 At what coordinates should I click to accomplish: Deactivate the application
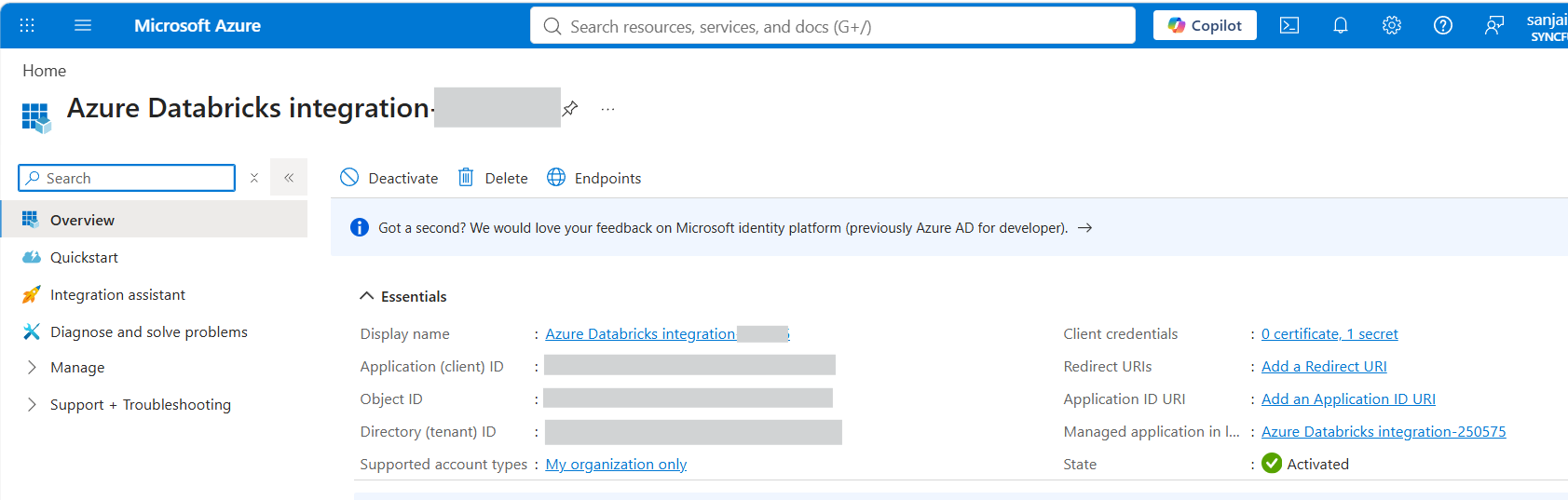[x=389, y=178]
